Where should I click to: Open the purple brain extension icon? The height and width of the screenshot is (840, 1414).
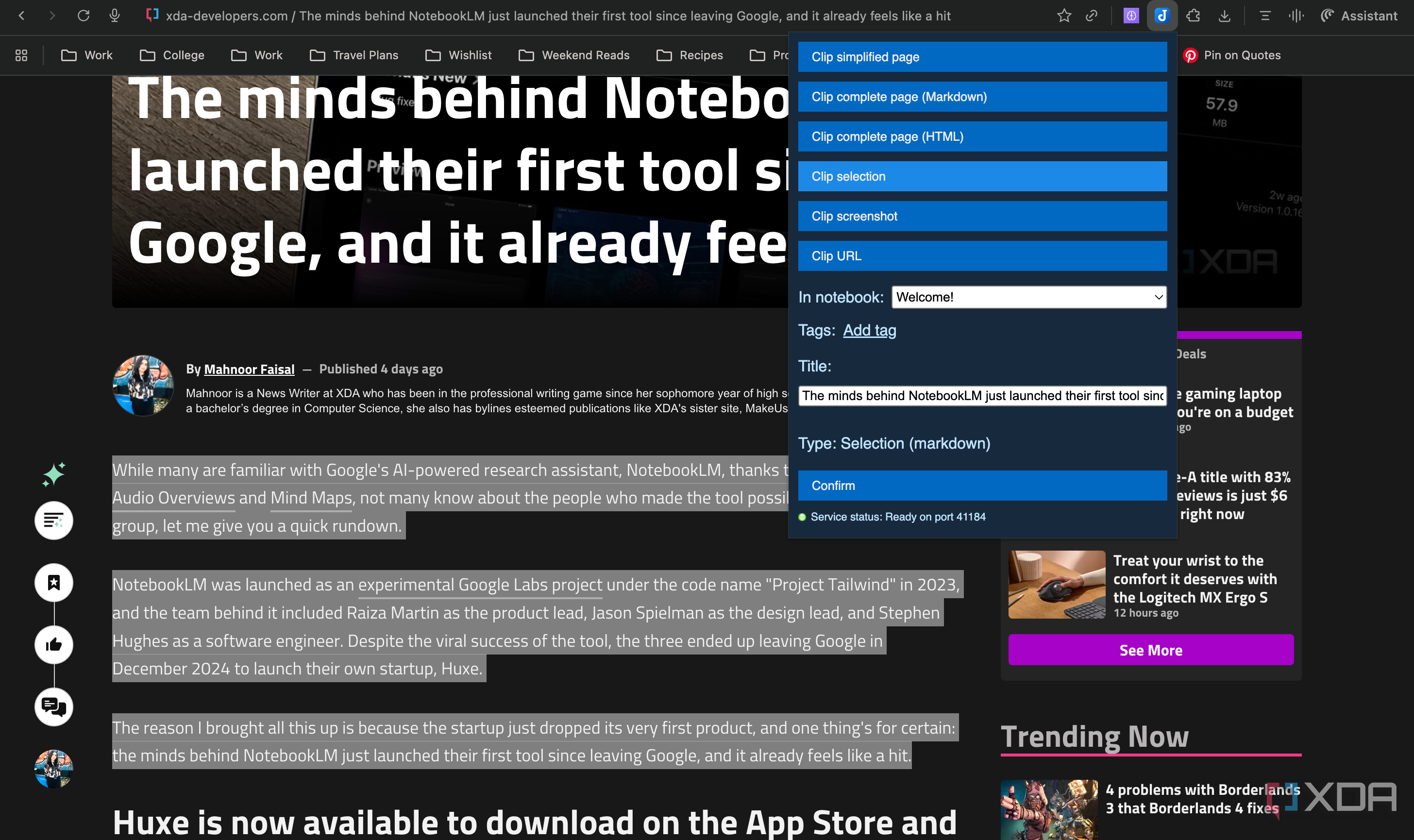[1131, 16]
